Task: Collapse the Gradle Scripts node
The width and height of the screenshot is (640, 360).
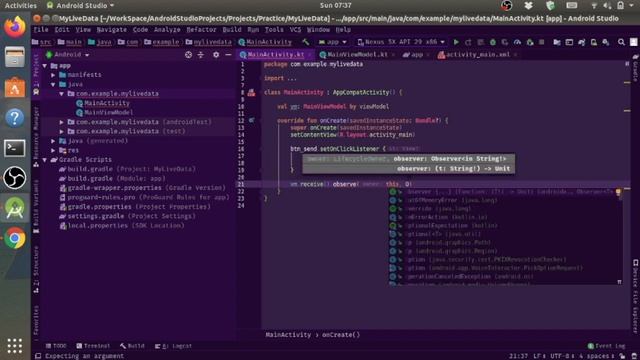Action: [45, 160]
